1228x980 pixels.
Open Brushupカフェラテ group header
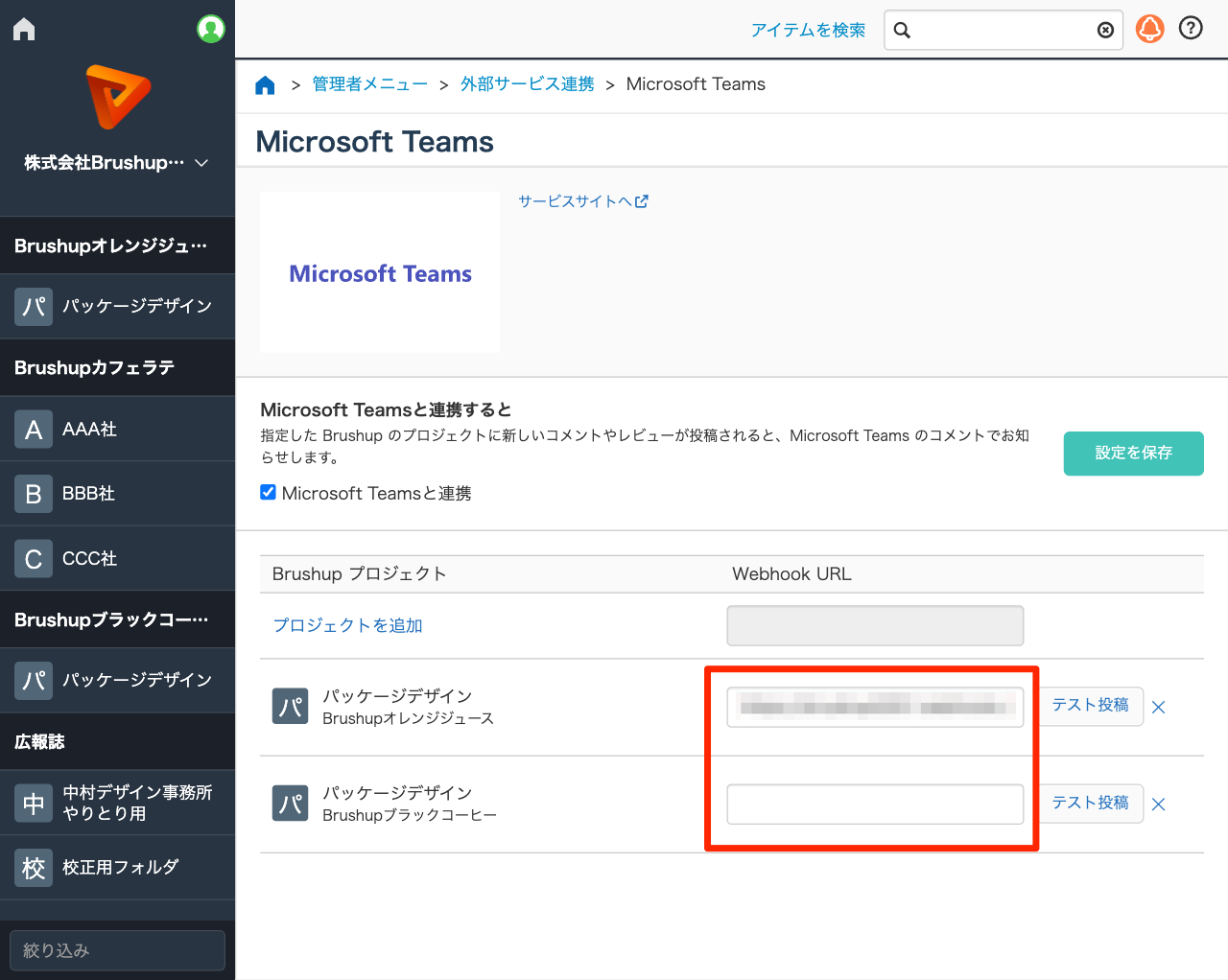117,367
